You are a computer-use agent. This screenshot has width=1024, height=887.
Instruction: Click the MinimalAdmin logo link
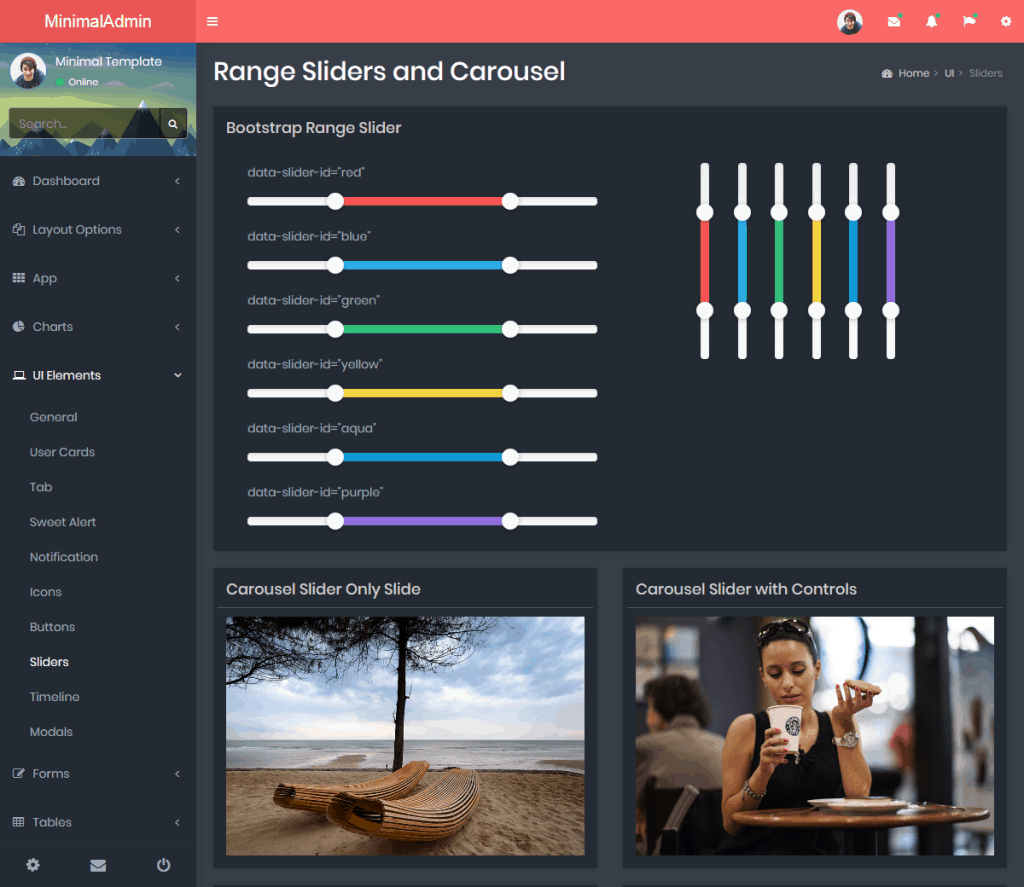point(98,22)
